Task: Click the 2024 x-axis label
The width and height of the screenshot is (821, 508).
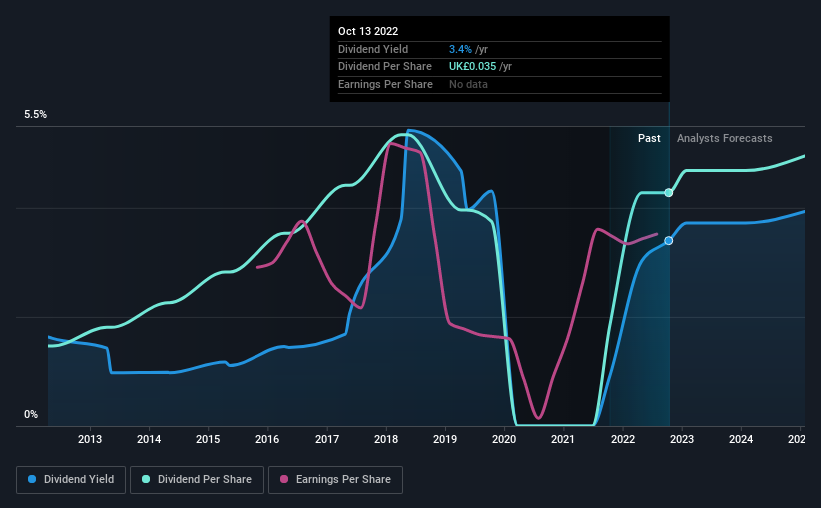Action: click(x=741, y=439)
